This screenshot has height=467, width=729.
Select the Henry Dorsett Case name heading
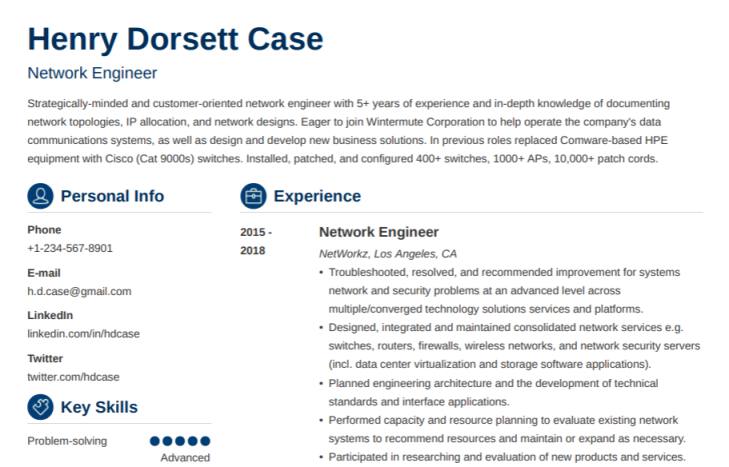pos(175,39)
